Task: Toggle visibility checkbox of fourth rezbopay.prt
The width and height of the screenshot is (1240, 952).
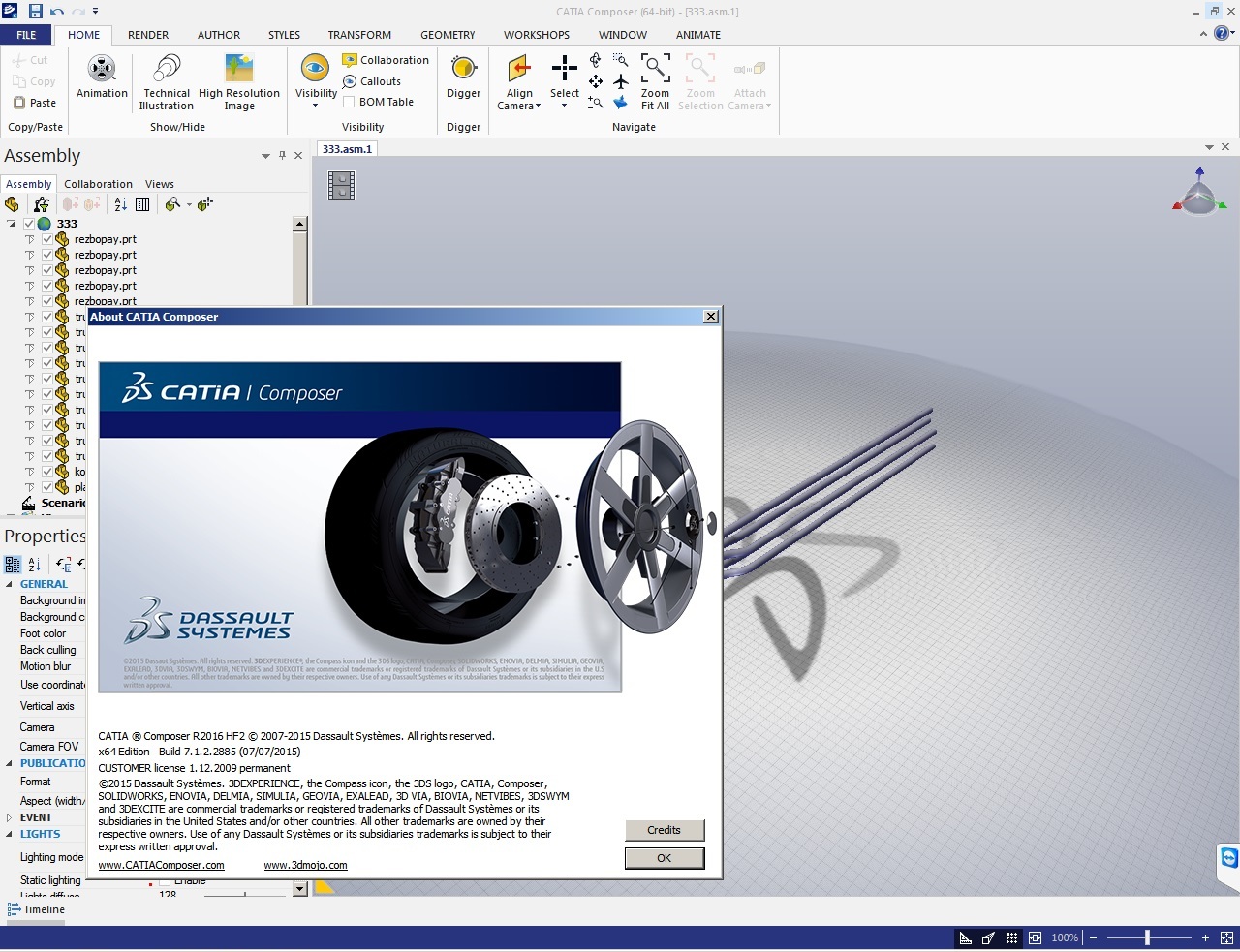Action: click(47, 286)
